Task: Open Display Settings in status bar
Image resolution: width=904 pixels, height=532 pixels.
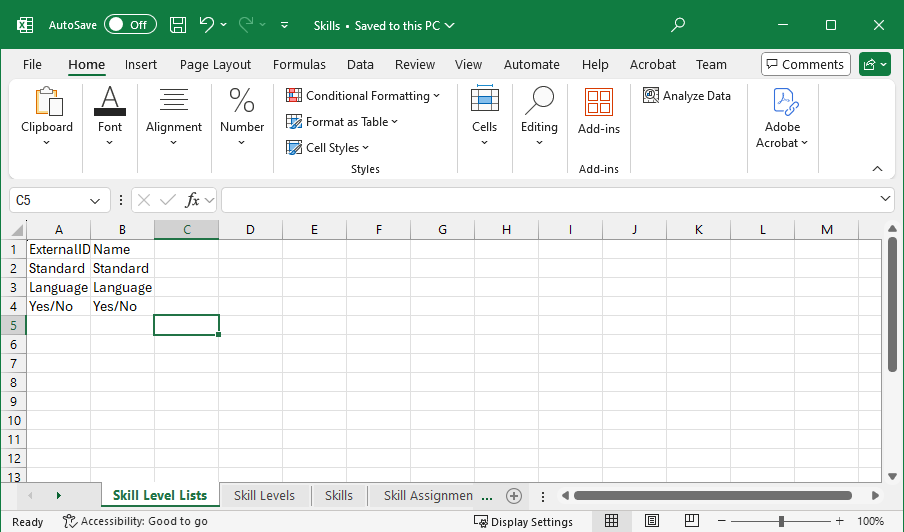Action: [x=523, y=521]
